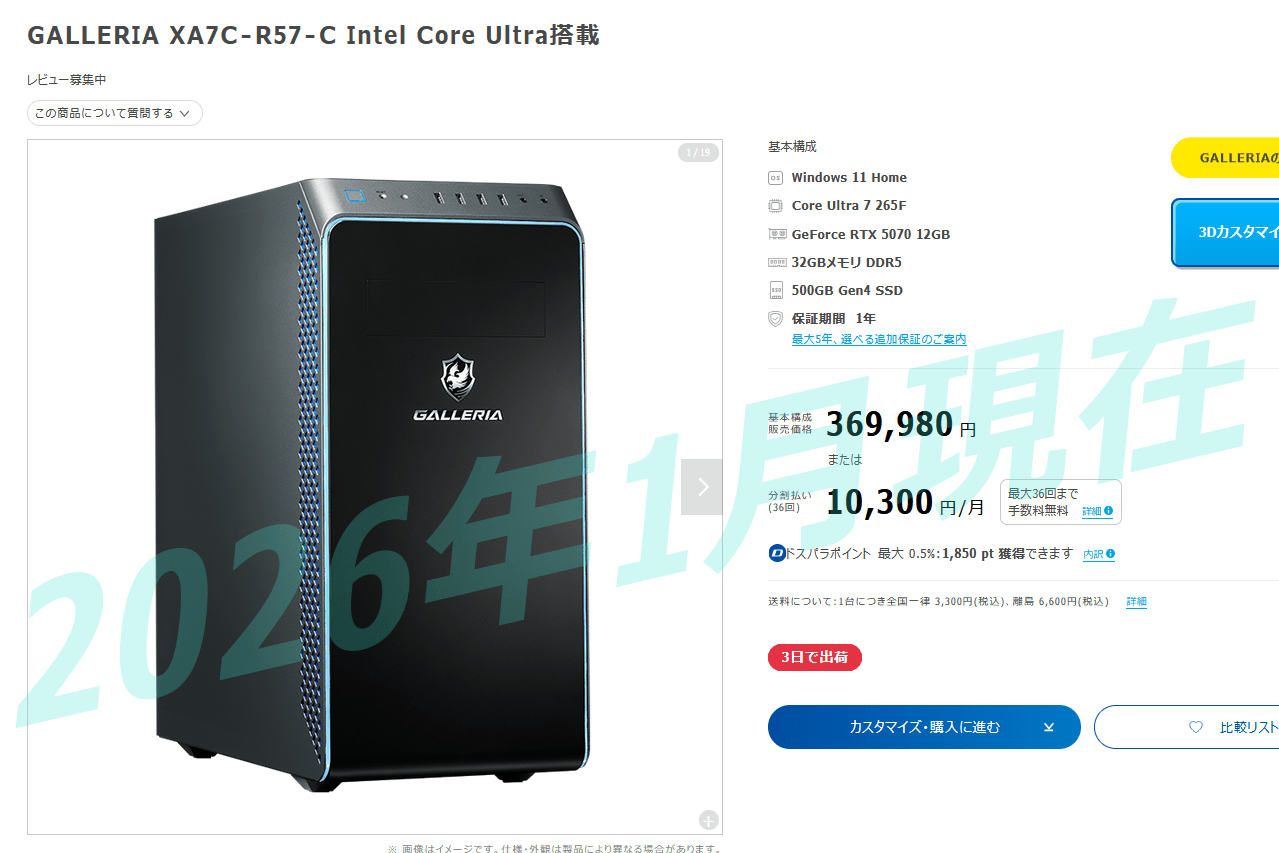Click info icon beside 詳細 installment link
1279x853 pixels.
coord(1108,511)
